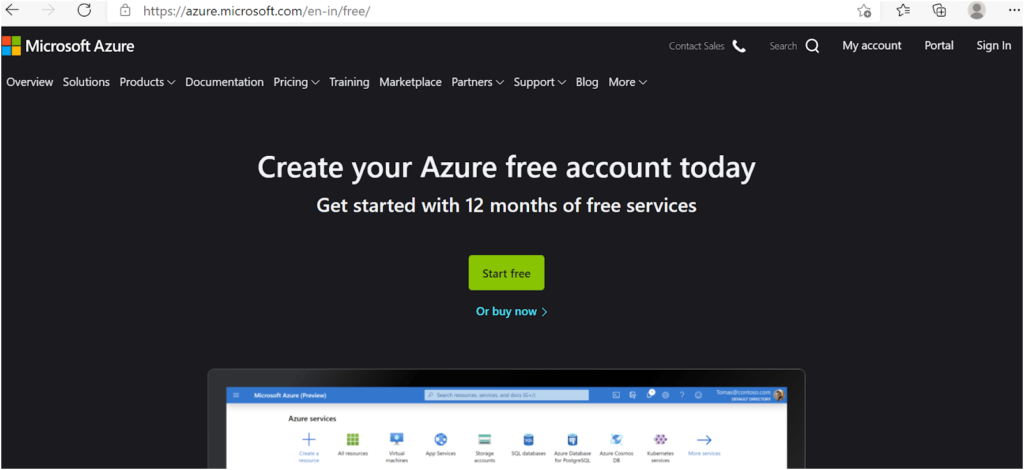Click the Contact Sales phone icon
Viewport: 1024px width, 470px height.
pyautogui.click(x=739, y=46)
